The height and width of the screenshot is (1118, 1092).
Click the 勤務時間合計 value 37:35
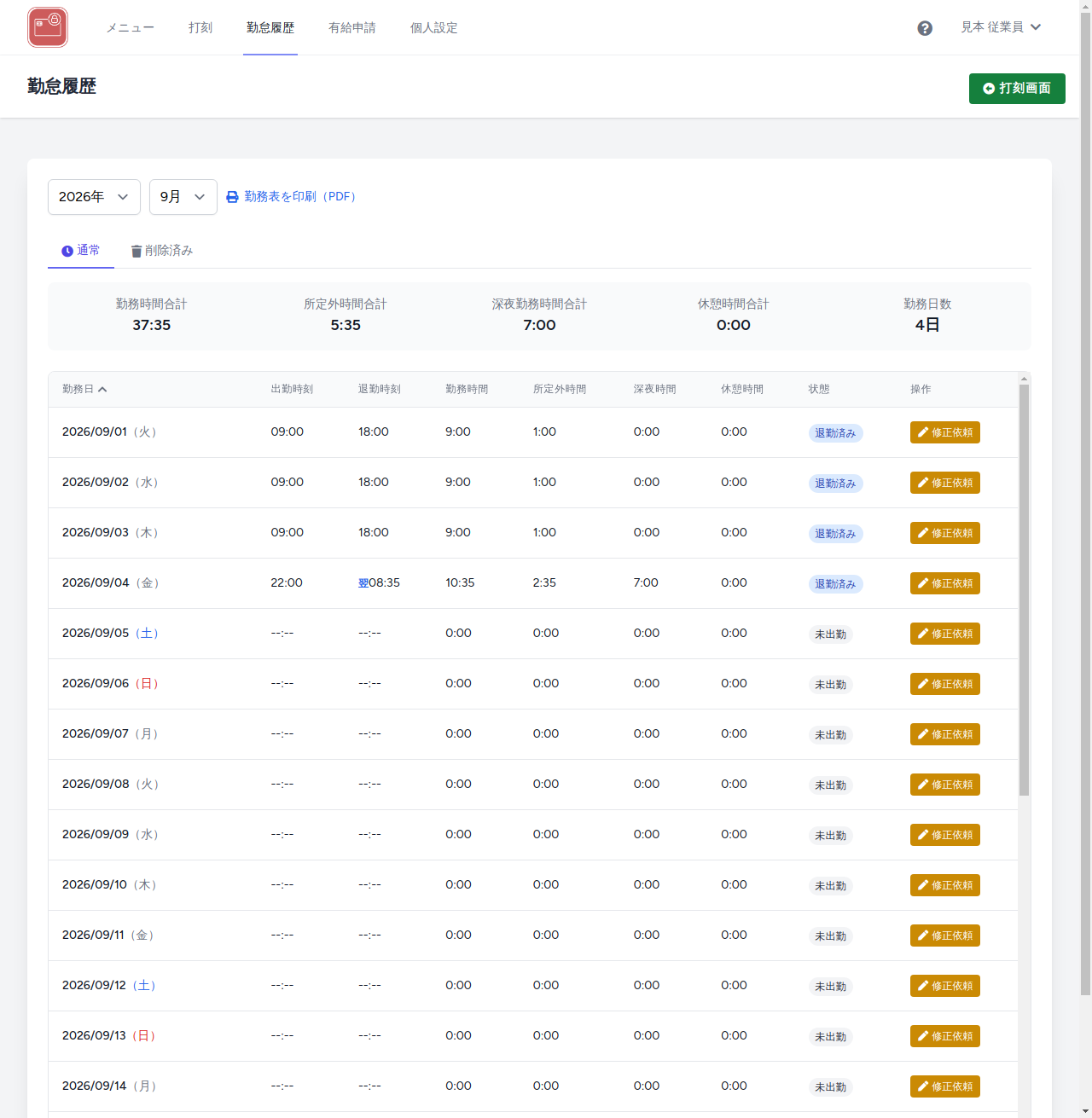tap(152, 325)
